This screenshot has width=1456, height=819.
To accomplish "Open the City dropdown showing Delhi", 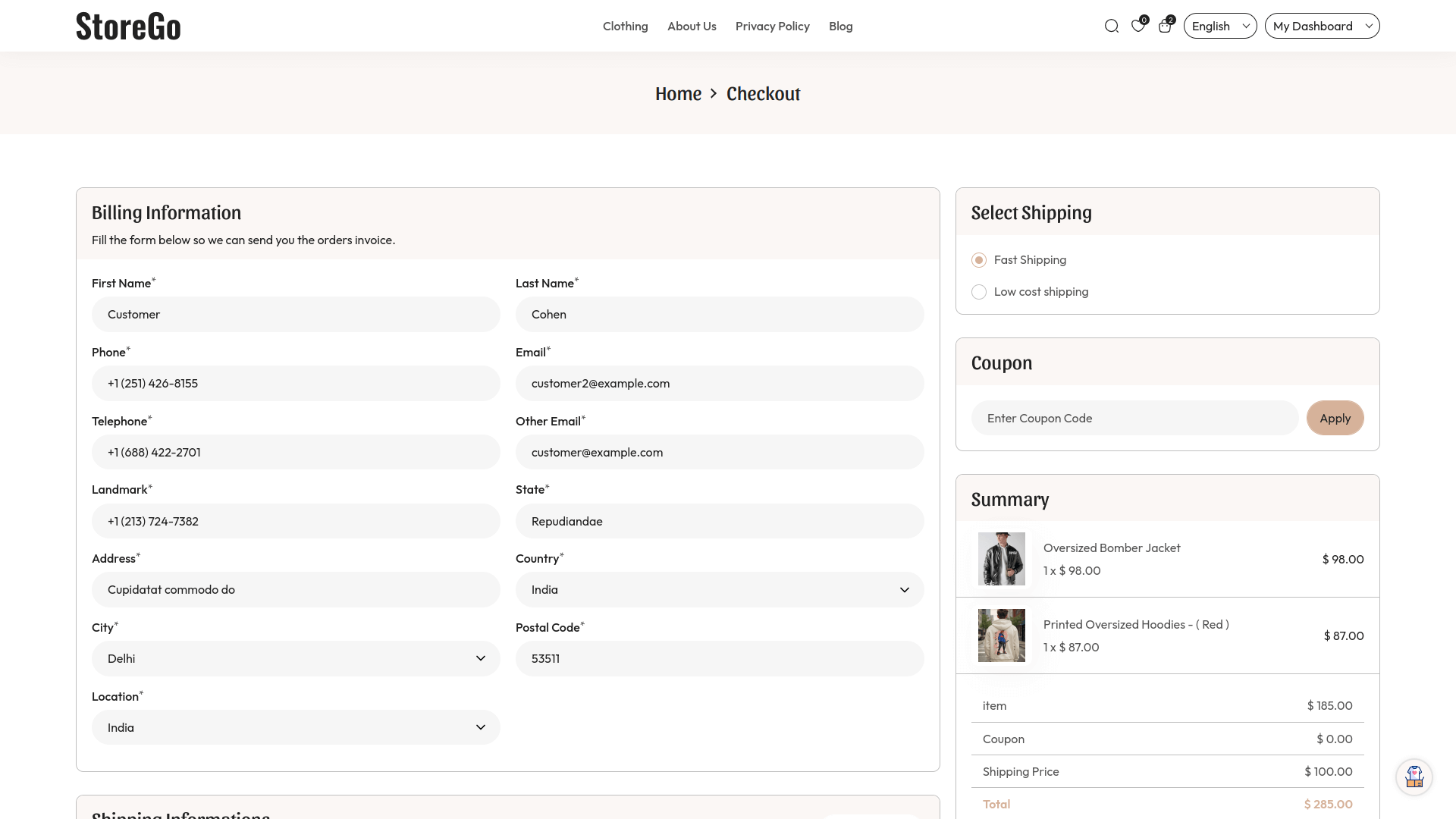I will point(296,659).
